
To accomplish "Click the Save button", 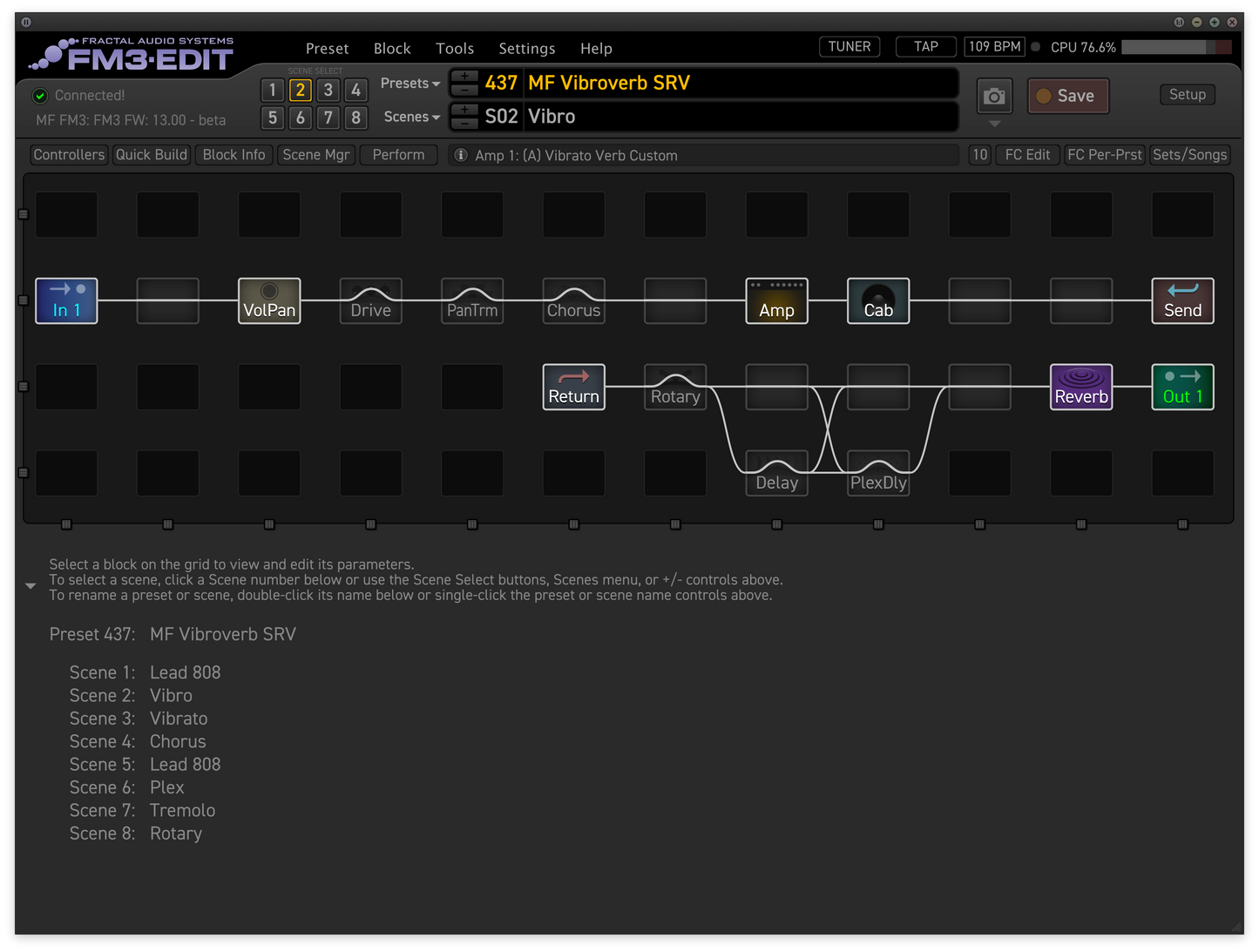I will click(1068, 96).
